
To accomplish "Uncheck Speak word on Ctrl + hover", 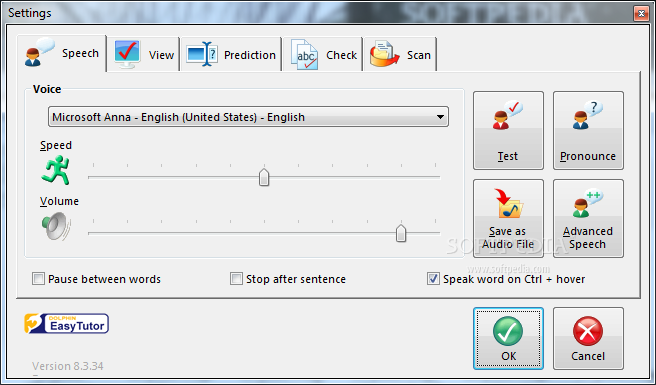I will pos(433,279).
